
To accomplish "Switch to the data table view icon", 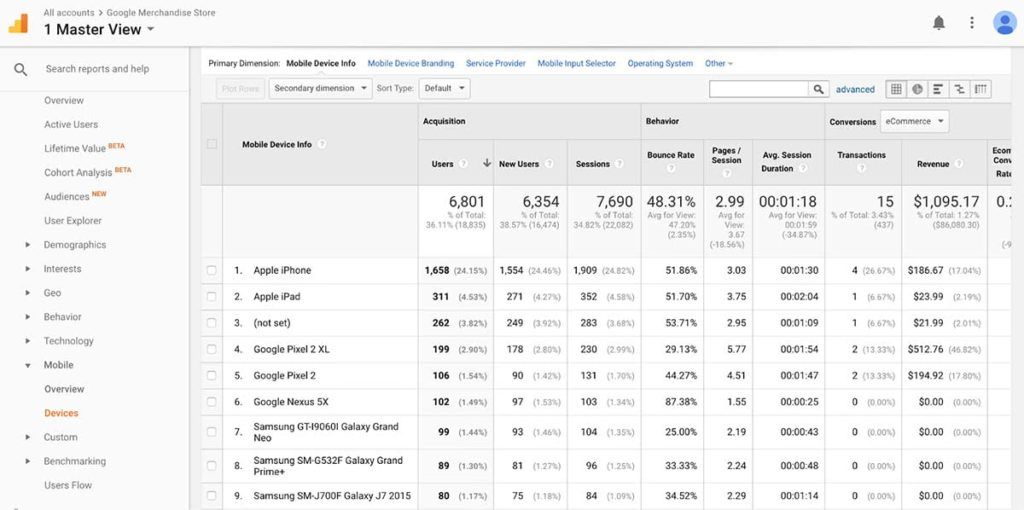I will click(896, 89).
